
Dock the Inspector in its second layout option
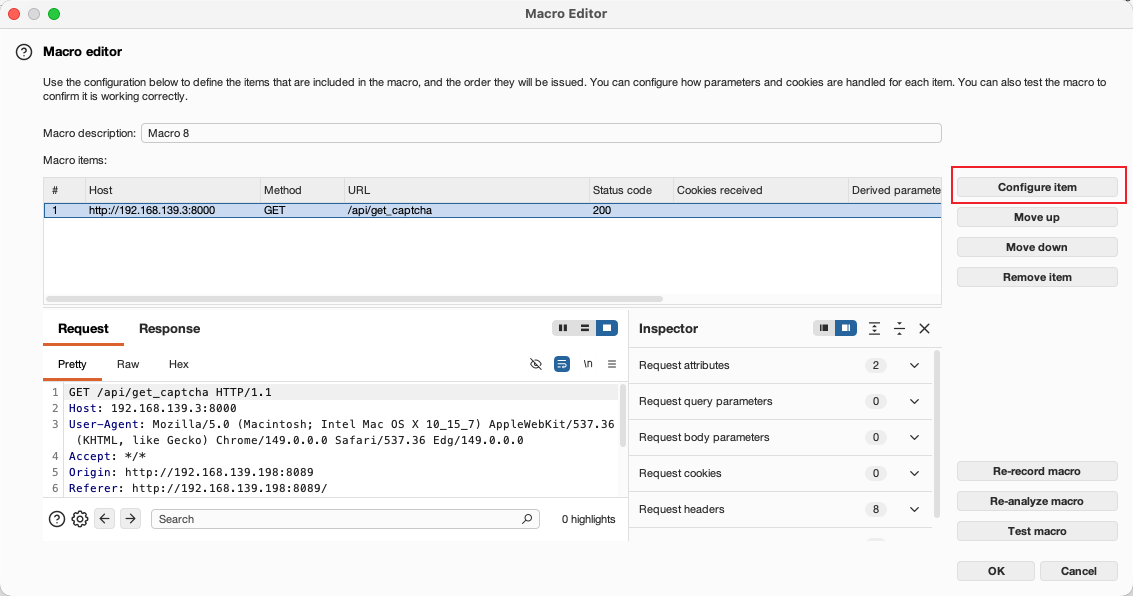coord(845,328)
